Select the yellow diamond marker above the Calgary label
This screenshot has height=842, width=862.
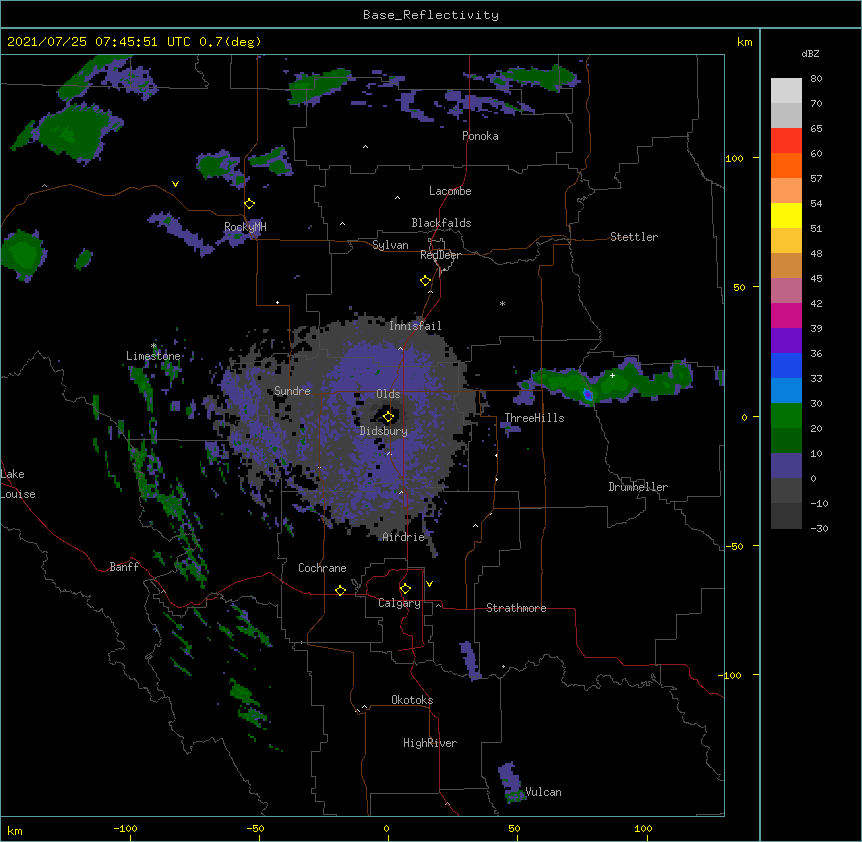(405, 589)
